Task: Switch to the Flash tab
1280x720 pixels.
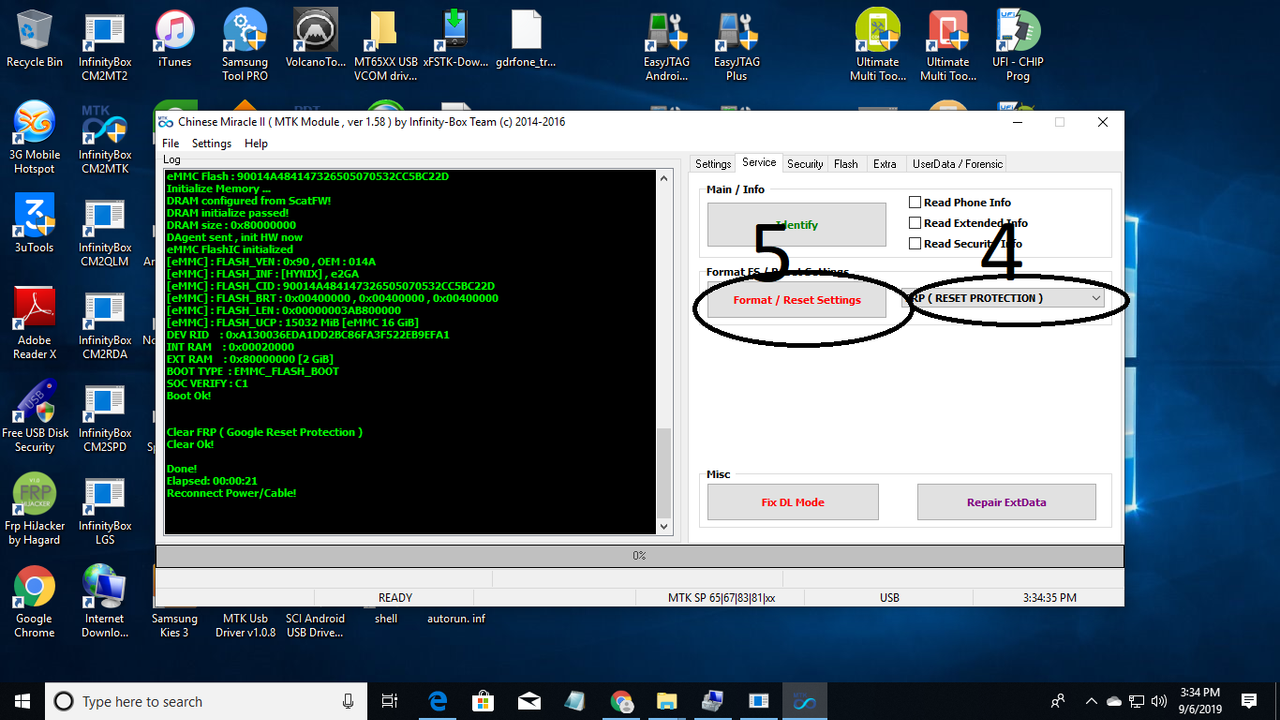Action: [x=846, y=164]
